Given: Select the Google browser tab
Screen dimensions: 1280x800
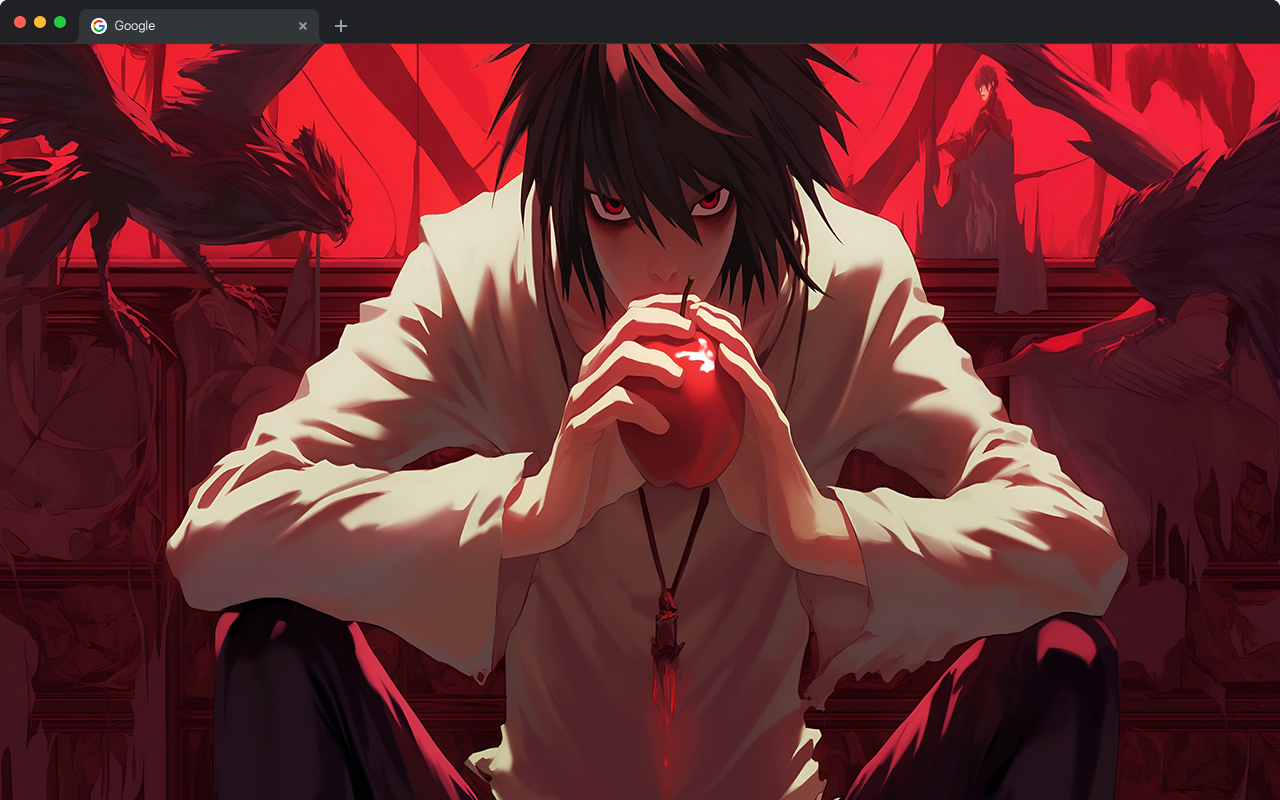Looking at the screenshot, I should pos(199,26).
